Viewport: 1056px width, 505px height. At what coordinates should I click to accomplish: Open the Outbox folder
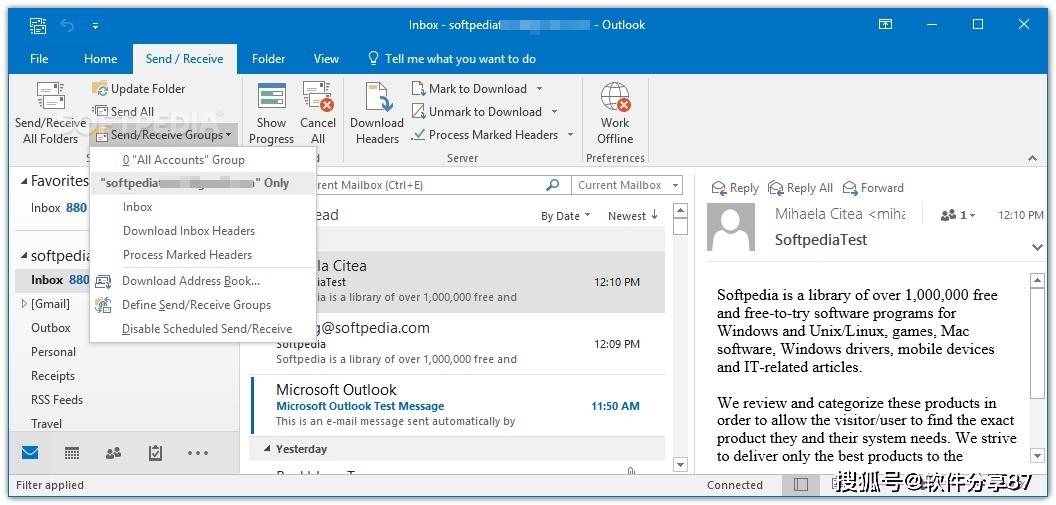tap(51, 328)
